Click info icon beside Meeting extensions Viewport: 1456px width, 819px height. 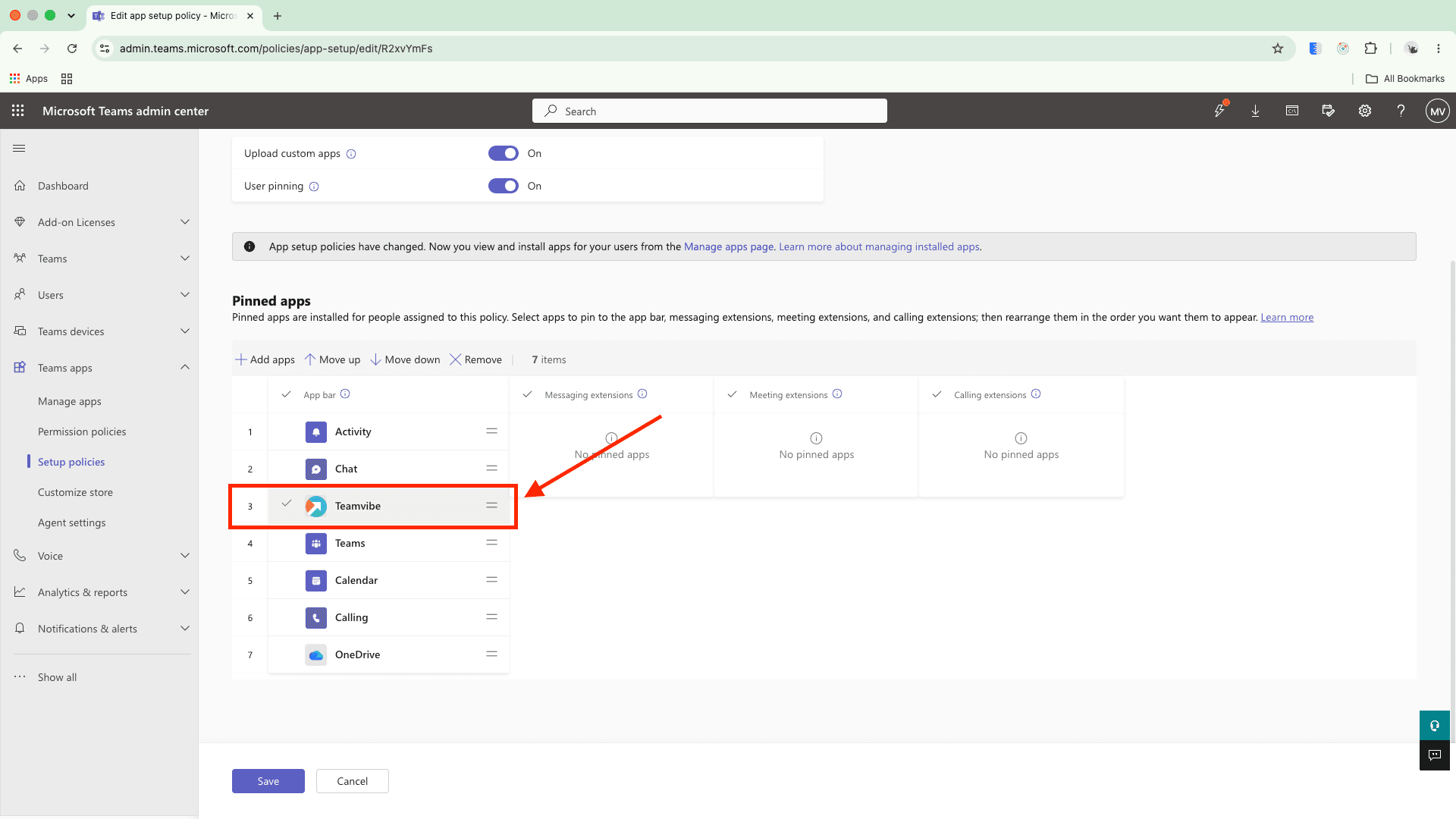coord(837,394)
